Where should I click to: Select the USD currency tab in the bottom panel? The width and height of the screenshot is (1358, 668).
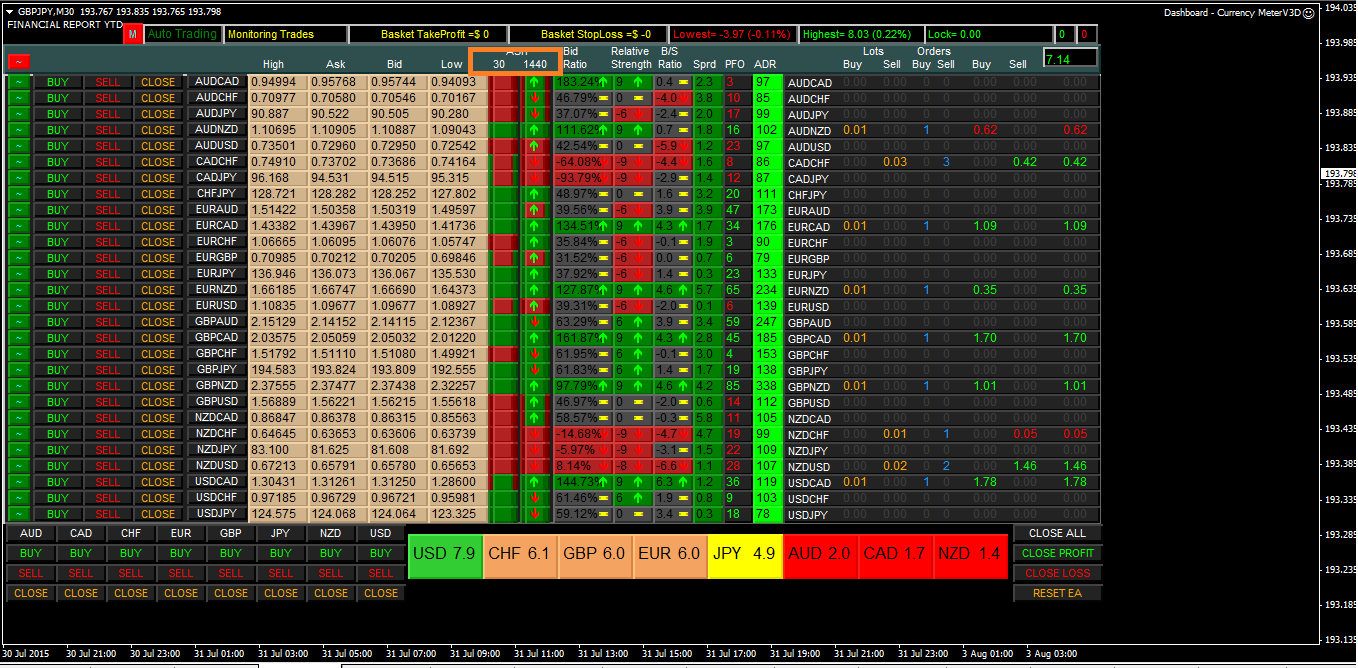(x=381, y=533)
